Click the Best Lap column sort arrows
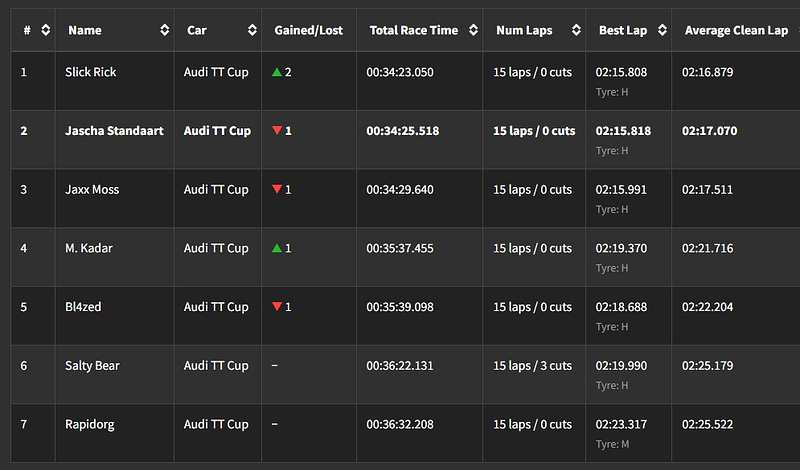This screenshot has width=800, height=470. (662, 31)
